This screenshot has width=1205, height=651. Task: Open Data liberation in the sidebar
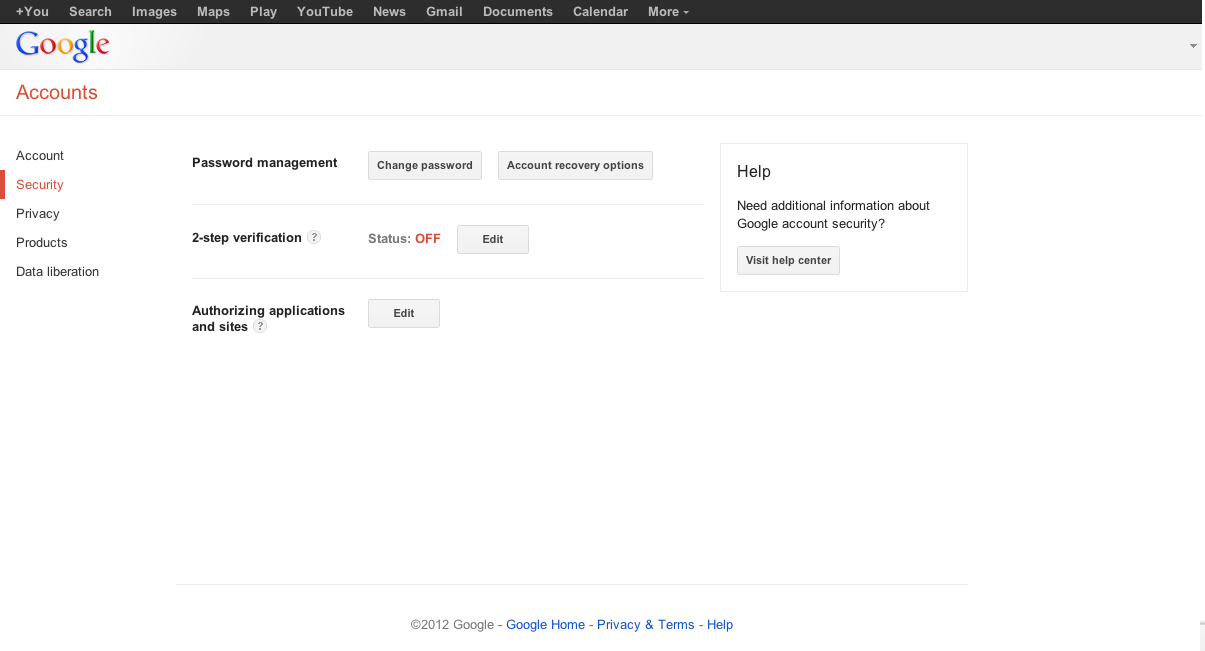[x=58, y=272]
